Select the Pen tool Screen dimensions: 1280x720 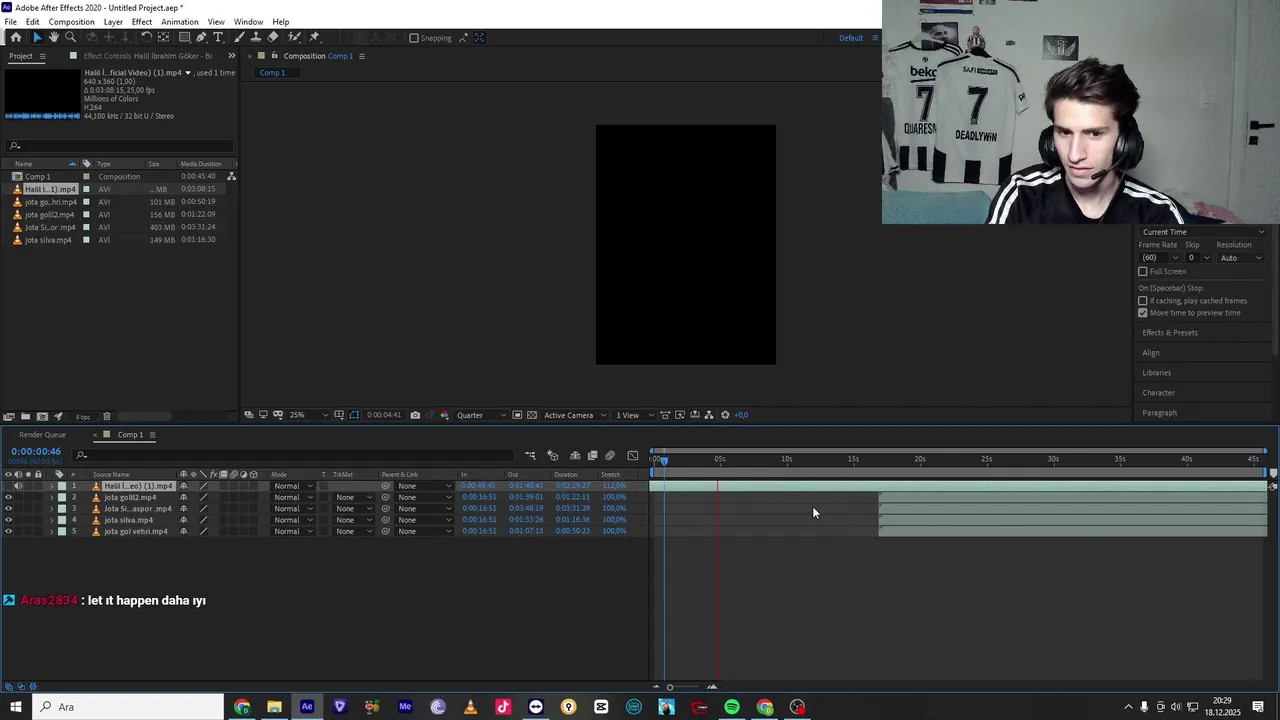point(201,37)
